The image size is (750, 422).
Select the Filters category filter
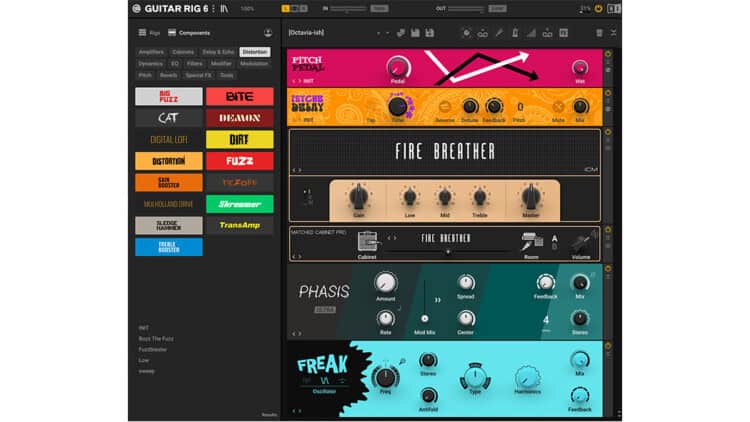[x=195, y=63]
